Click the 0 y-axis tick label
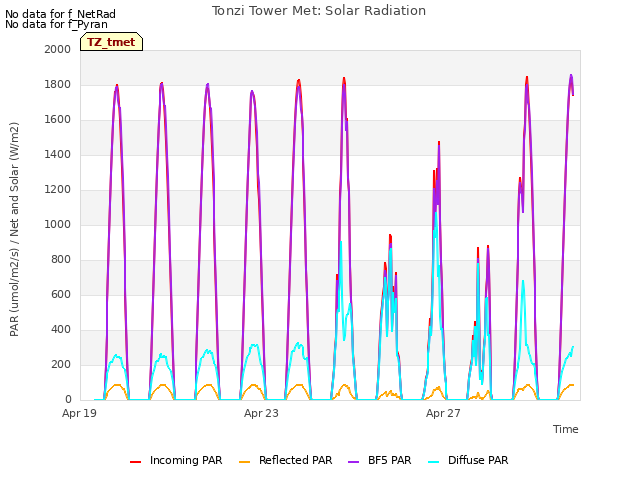The height and width of the screenshot is (480, 640). coord(68,399)
